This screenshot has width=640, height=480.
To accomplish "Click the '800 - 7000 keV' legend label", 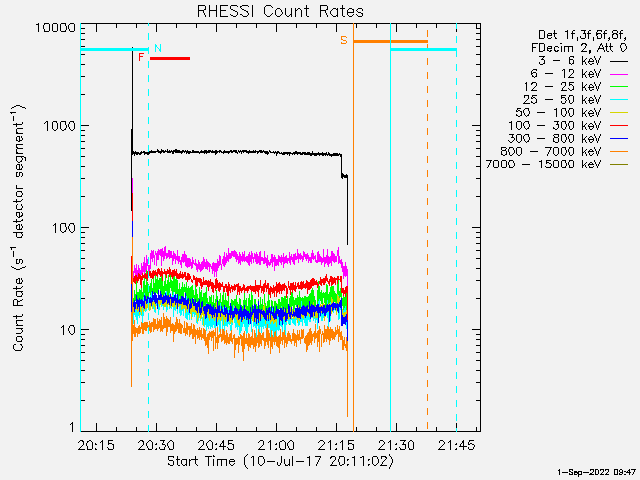I will click(x=551, y=151).
